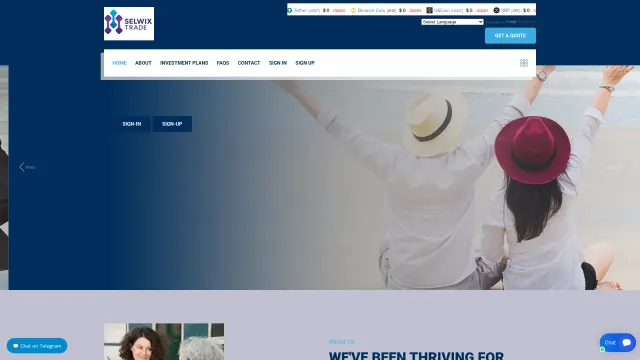The image size is (640, 360).
Task: Click the About Us section photo
Action: 164,342
